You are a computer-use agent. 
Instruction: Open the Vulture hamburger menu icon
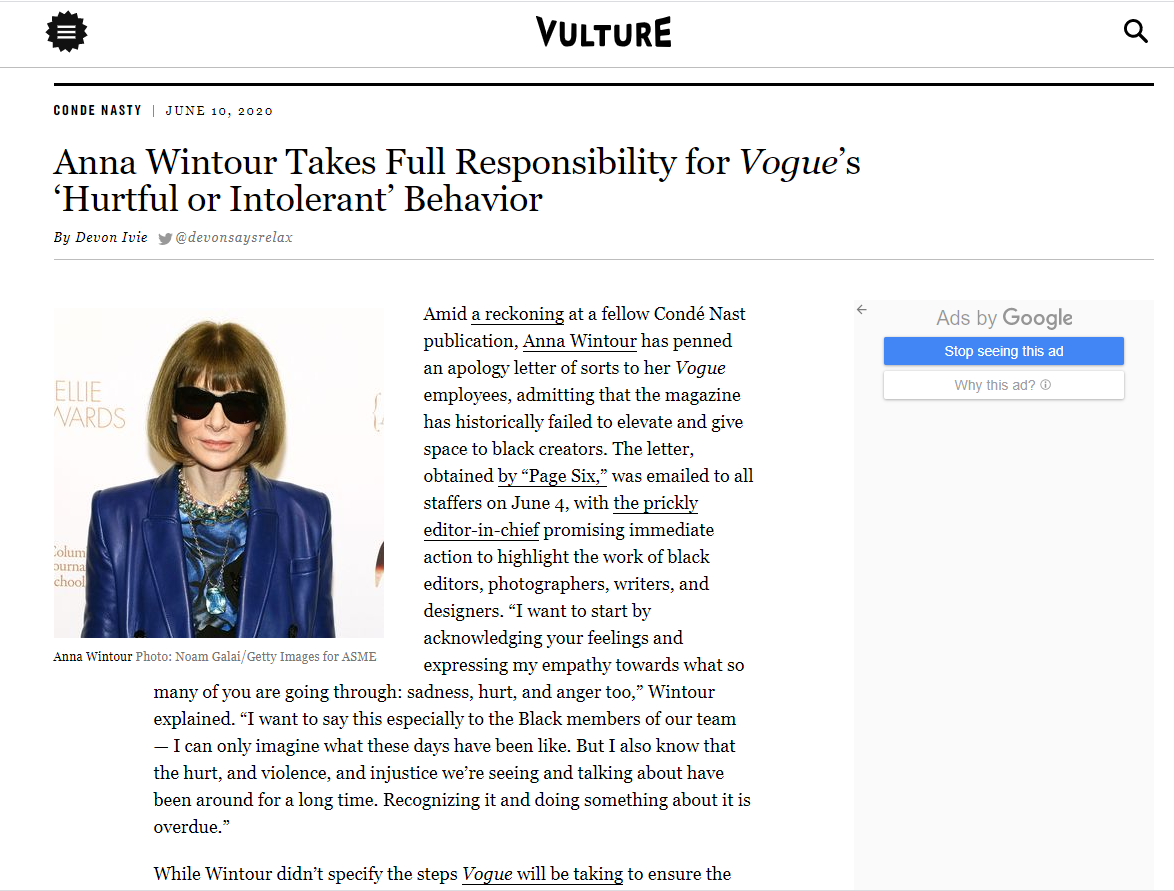[67, 32]
